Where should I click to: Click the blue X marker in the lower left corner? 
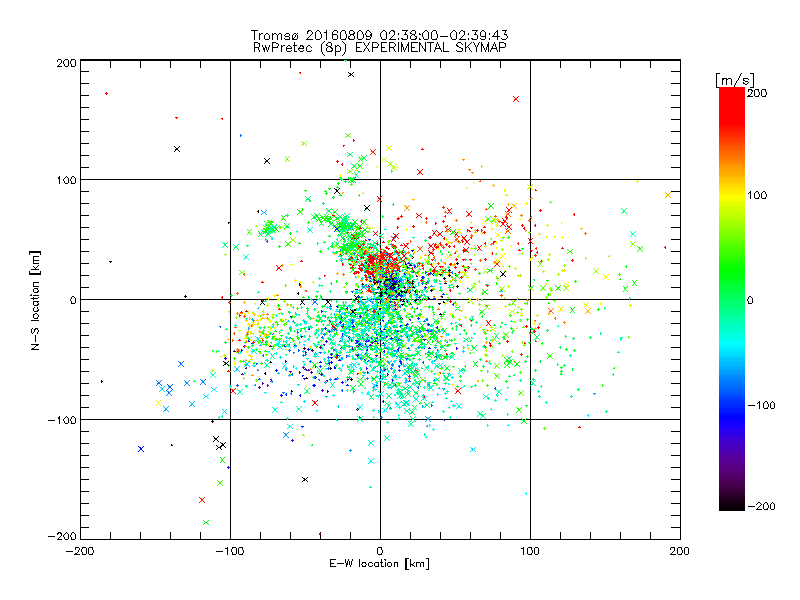[141, 449]
